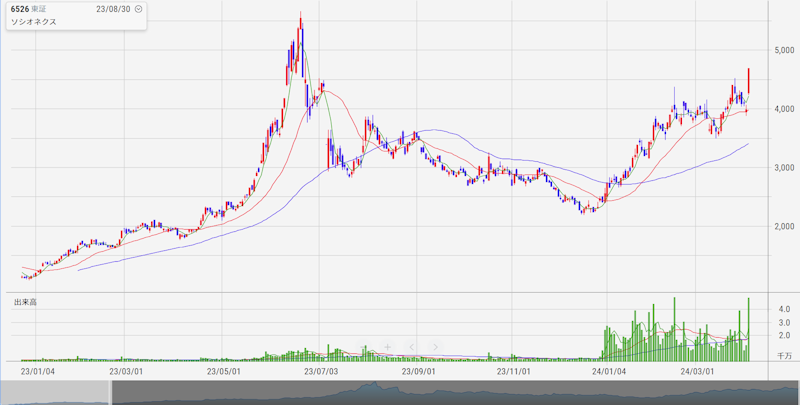Click the selected range in bottom navigator
Image resolution: width=800 pixels, height=405 pixels.
click(456, 393)
